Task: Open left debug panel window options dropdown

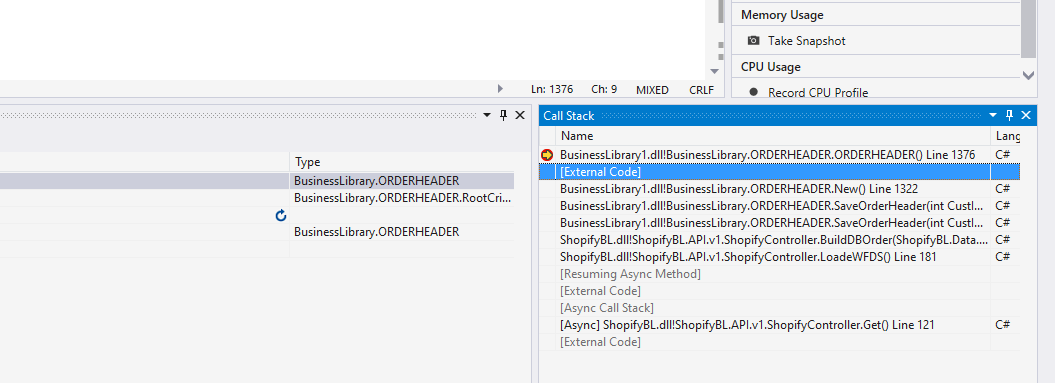Action: point(487,116)
